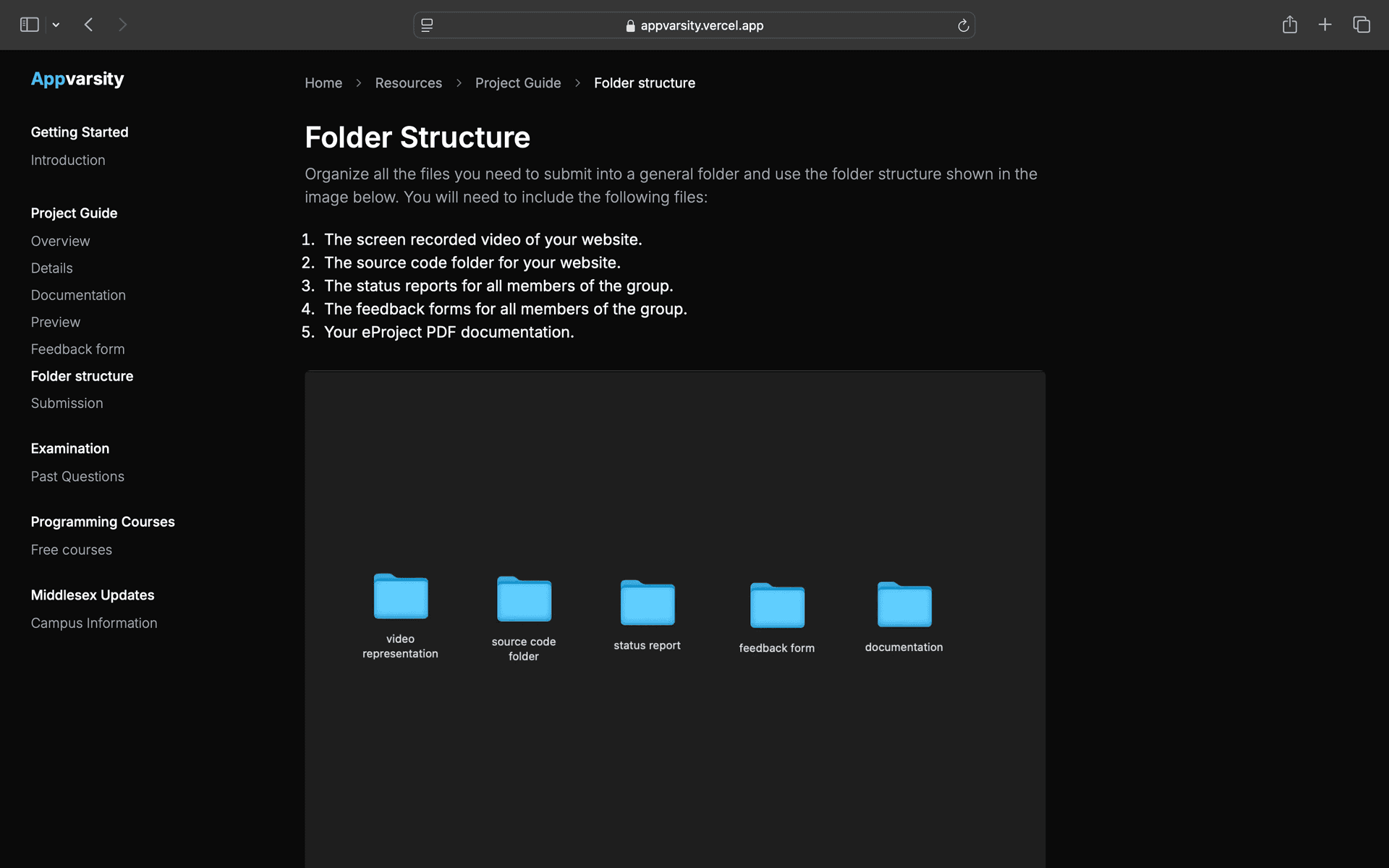The width and height of the screenshot is (1389, 868).
Task: Expand the sidebar options chevron
Action: click(x=56, y=24)
